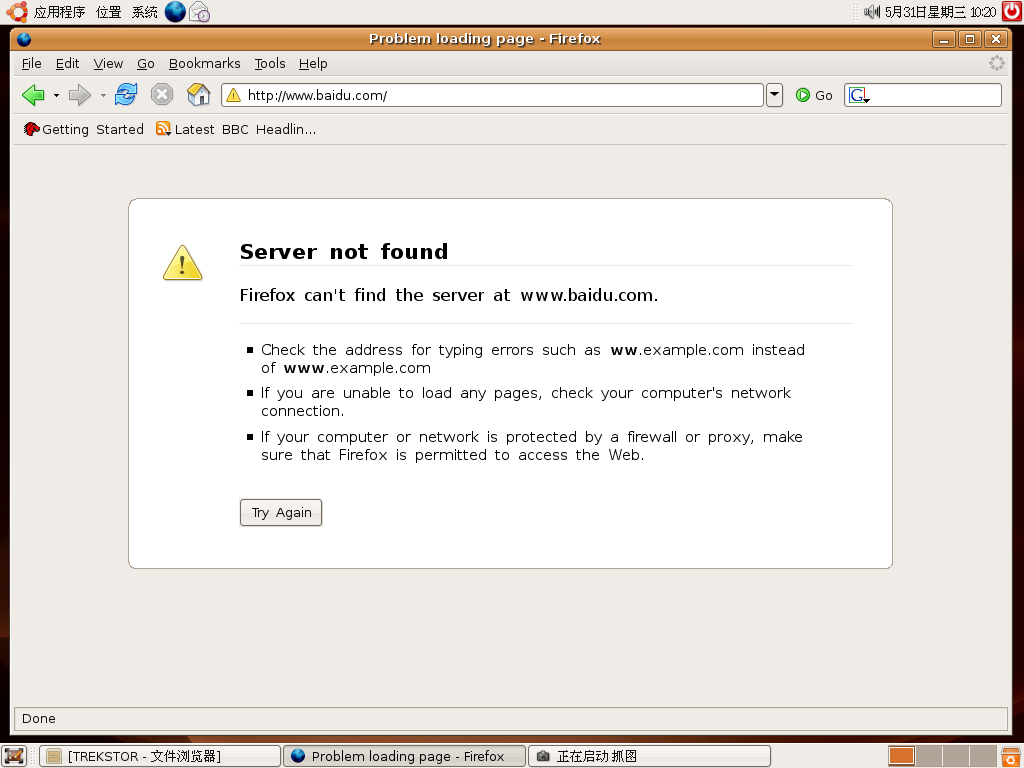Launch the web browser globe icon in top panel

[175, 12]
